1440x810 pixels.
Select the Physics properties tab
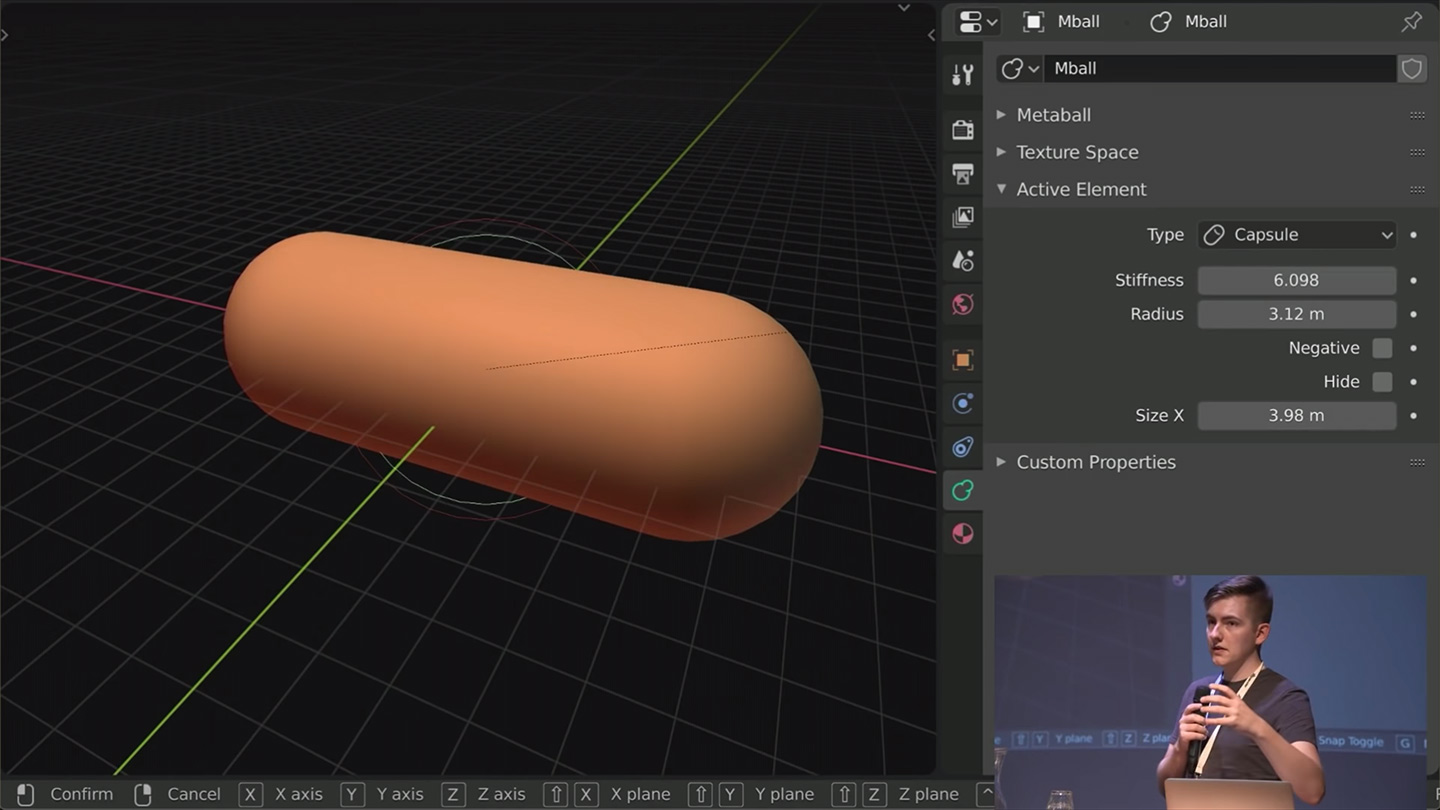pos(962,447)
